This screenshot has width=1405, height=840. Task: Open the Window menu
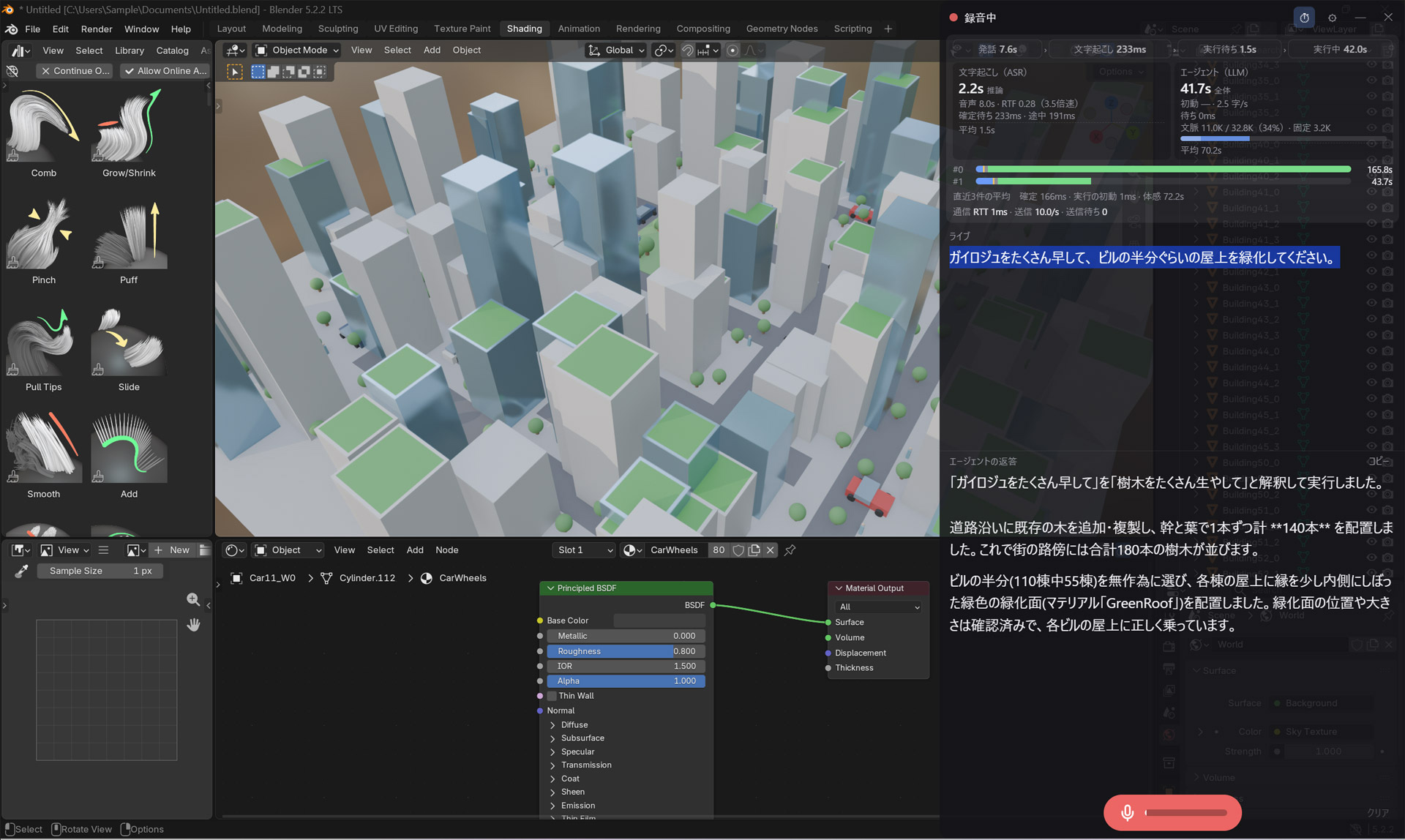click(141, 29)
